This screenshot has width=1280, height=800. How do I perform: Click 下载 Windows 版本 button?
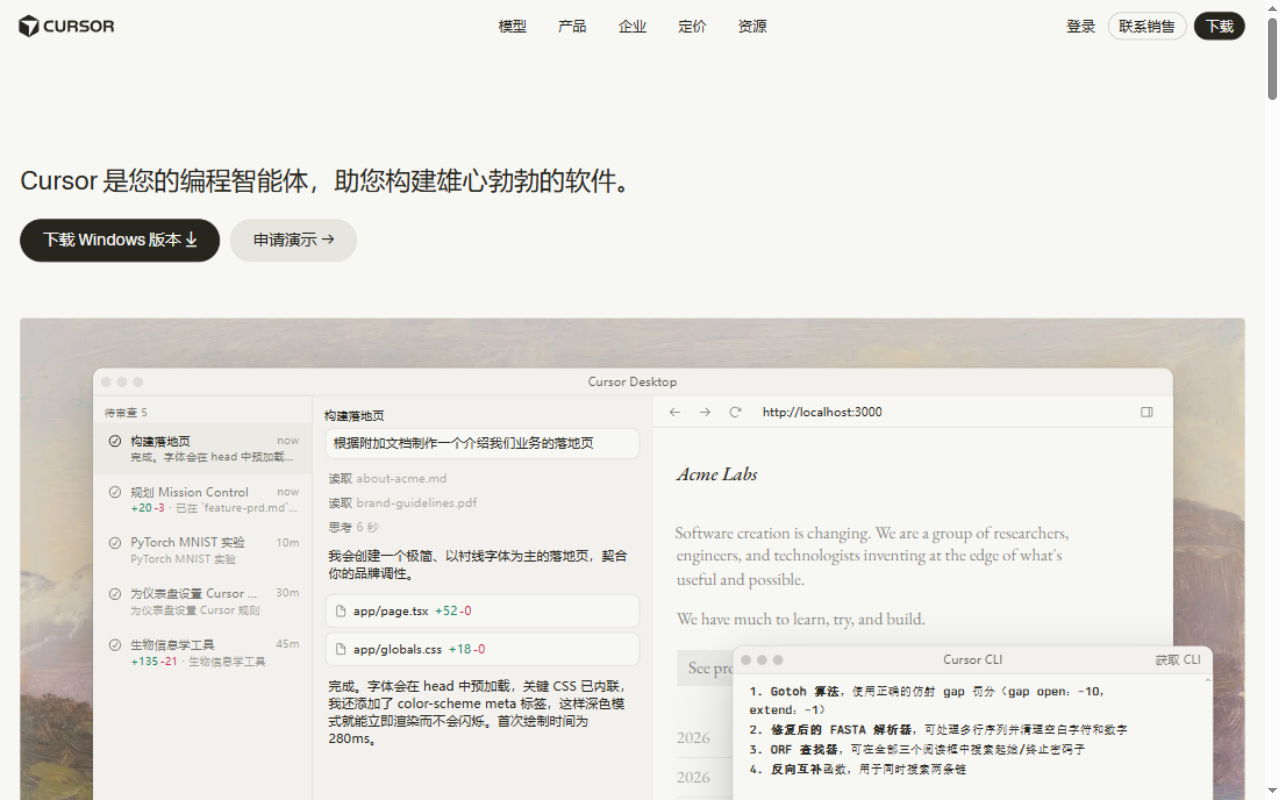pyautogui.click(x=120, y=240)
